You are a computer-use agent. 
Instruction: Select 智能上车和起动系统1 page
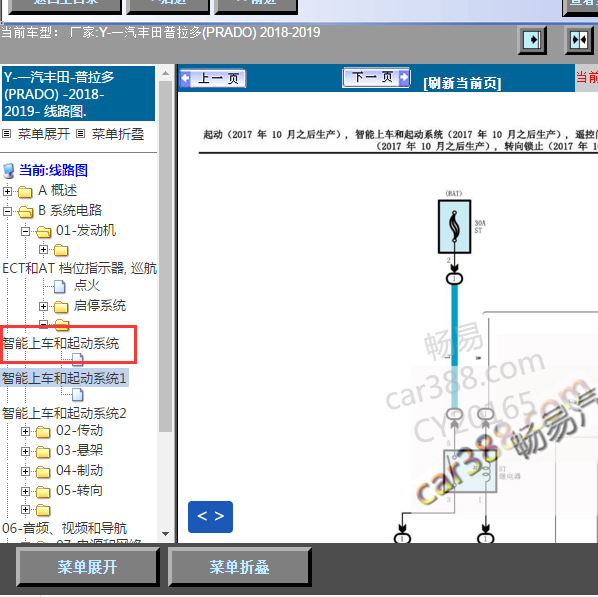pyautogui.click(x=64, y=378)
